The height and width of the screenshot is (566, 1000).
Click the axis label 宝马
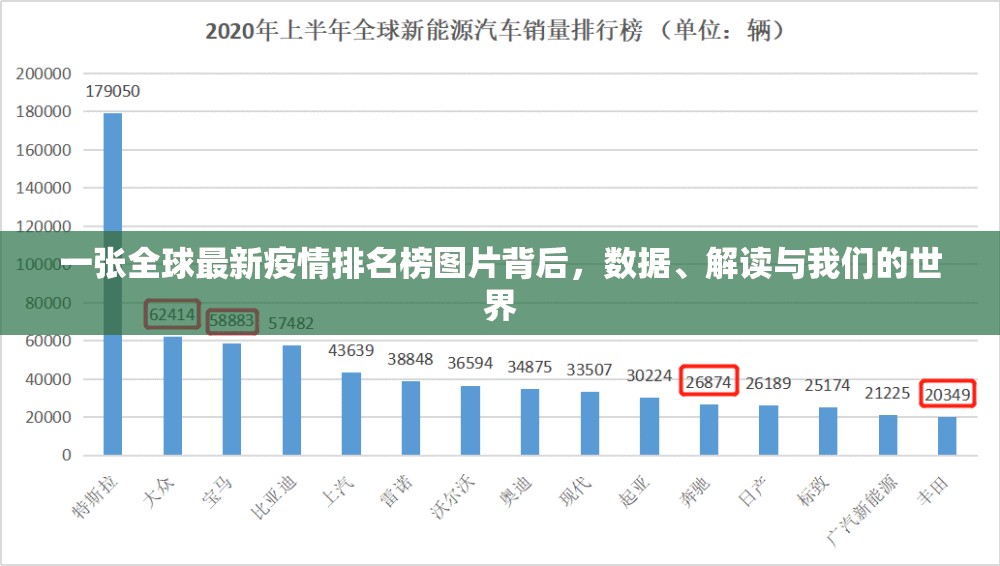click(x=217, y=492)
